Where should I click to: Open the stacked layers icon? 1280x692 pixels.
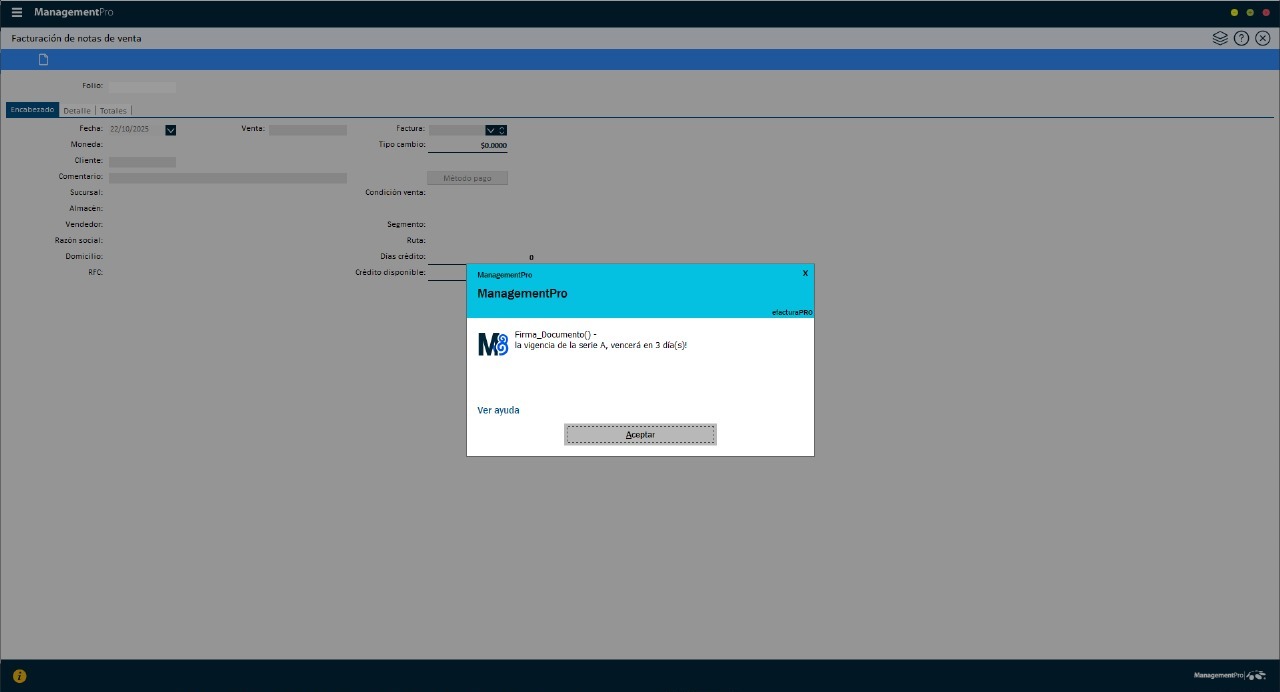coord(1220,38)
